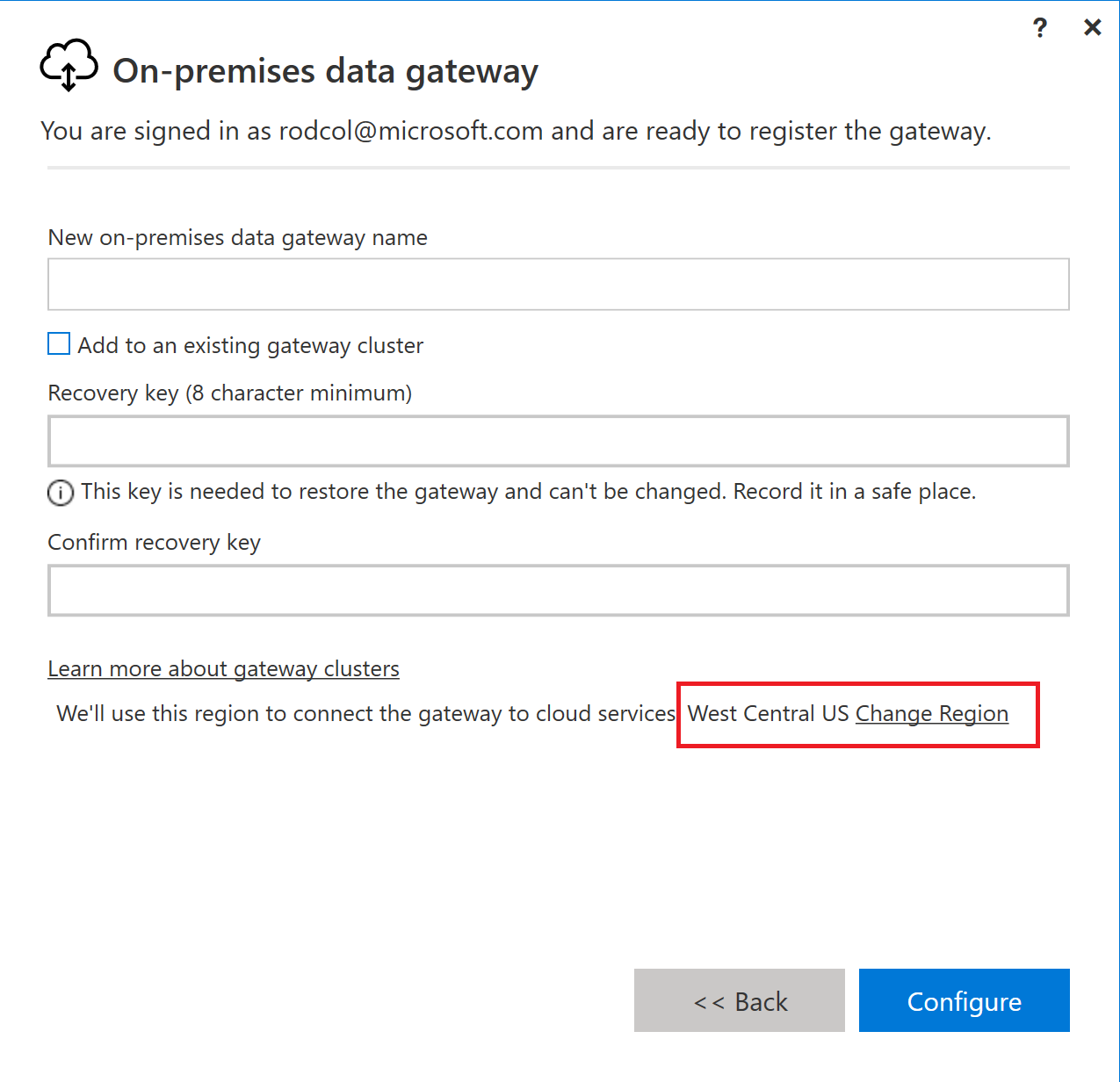The width and height of the screenshot is (1120, 1082).
Task: Click the West Central US region text
Action: pyautogui.click(x=768, y=714)
